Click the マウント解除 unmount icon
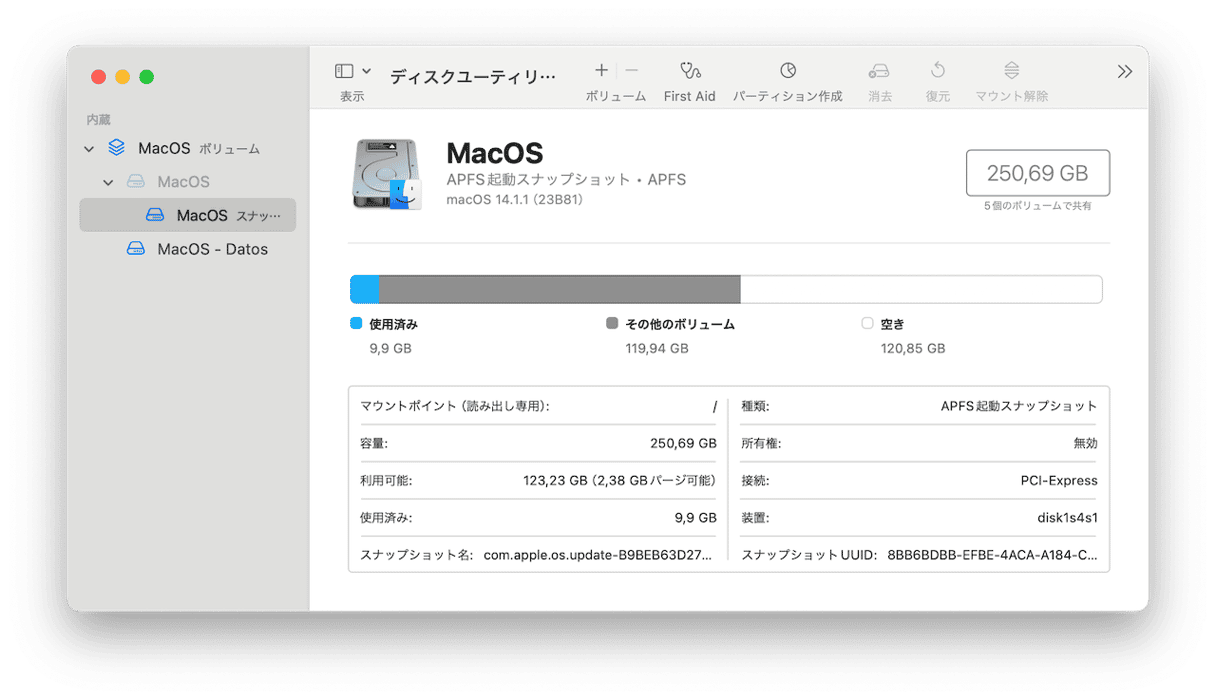Screen dimensions: 1216x700 (x=1012, y=70)
